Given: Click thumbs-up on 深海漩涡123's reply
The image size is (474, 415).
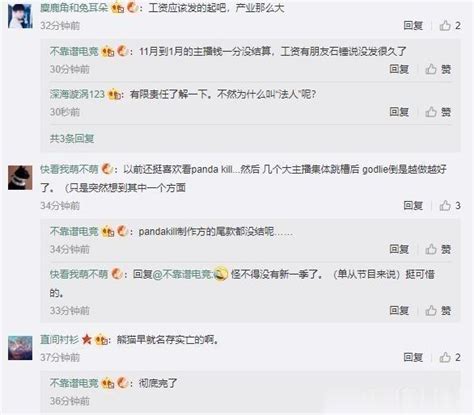Looking at the screenshot, I should click(438, 112).
